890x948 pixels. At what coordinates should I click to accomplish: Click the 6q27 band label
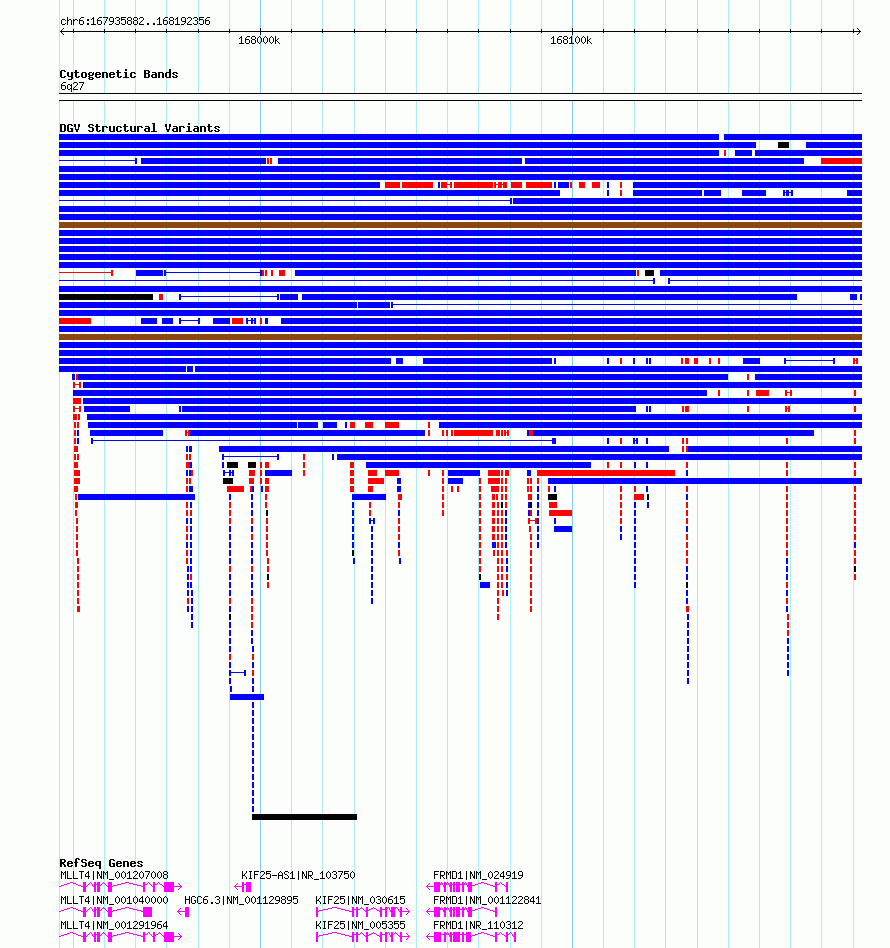(72, 86)
